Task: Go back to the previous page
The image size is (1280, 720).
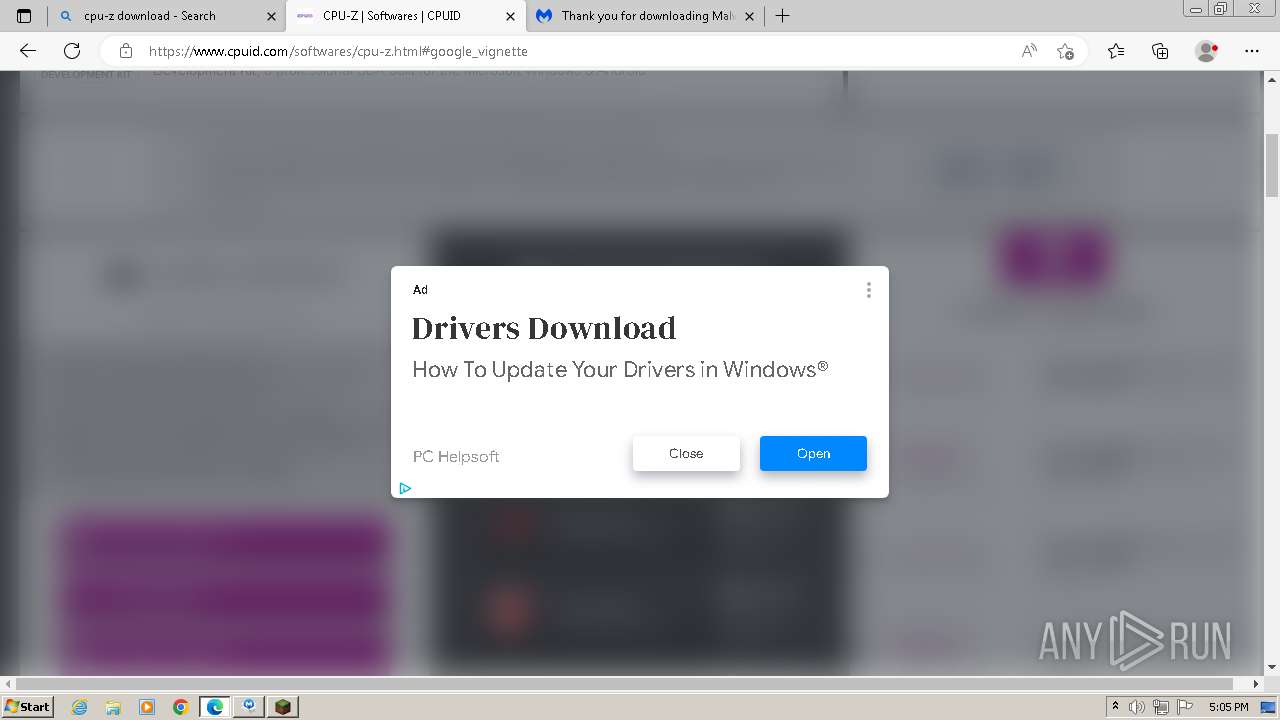Action: (28, 51)
